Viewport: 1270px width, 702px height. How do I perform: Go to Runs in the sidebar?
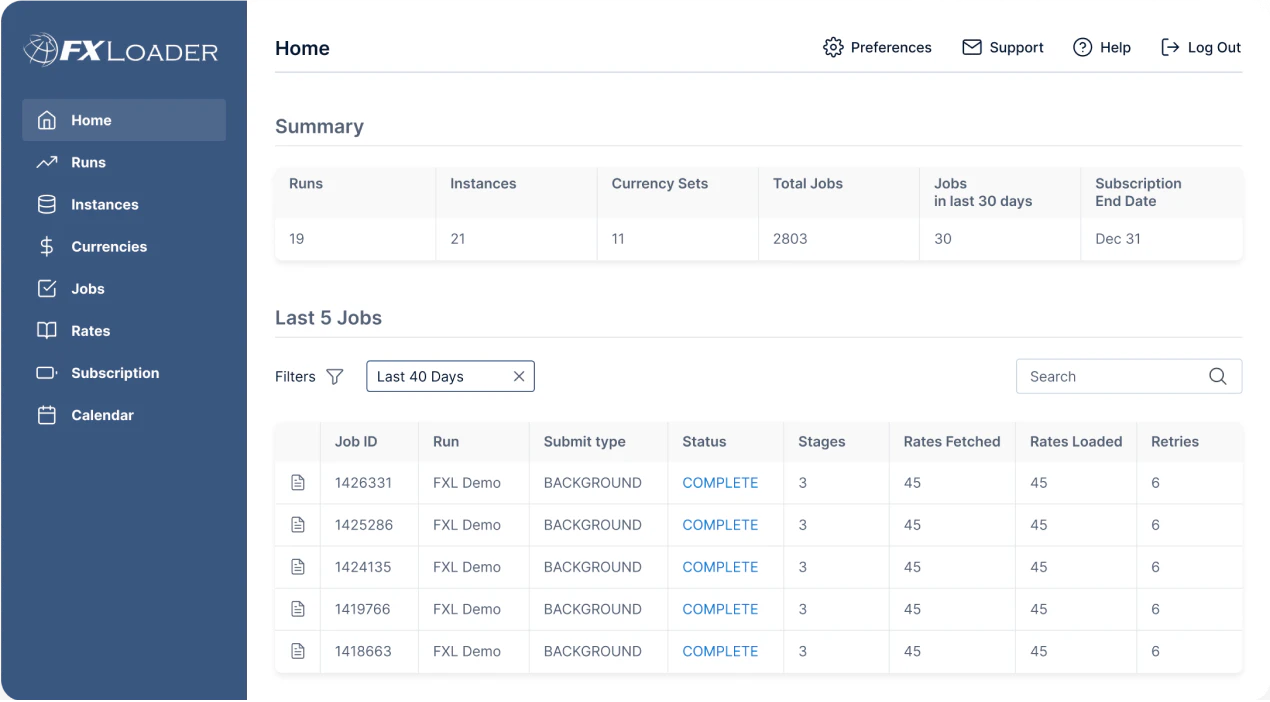click(88, 163)
